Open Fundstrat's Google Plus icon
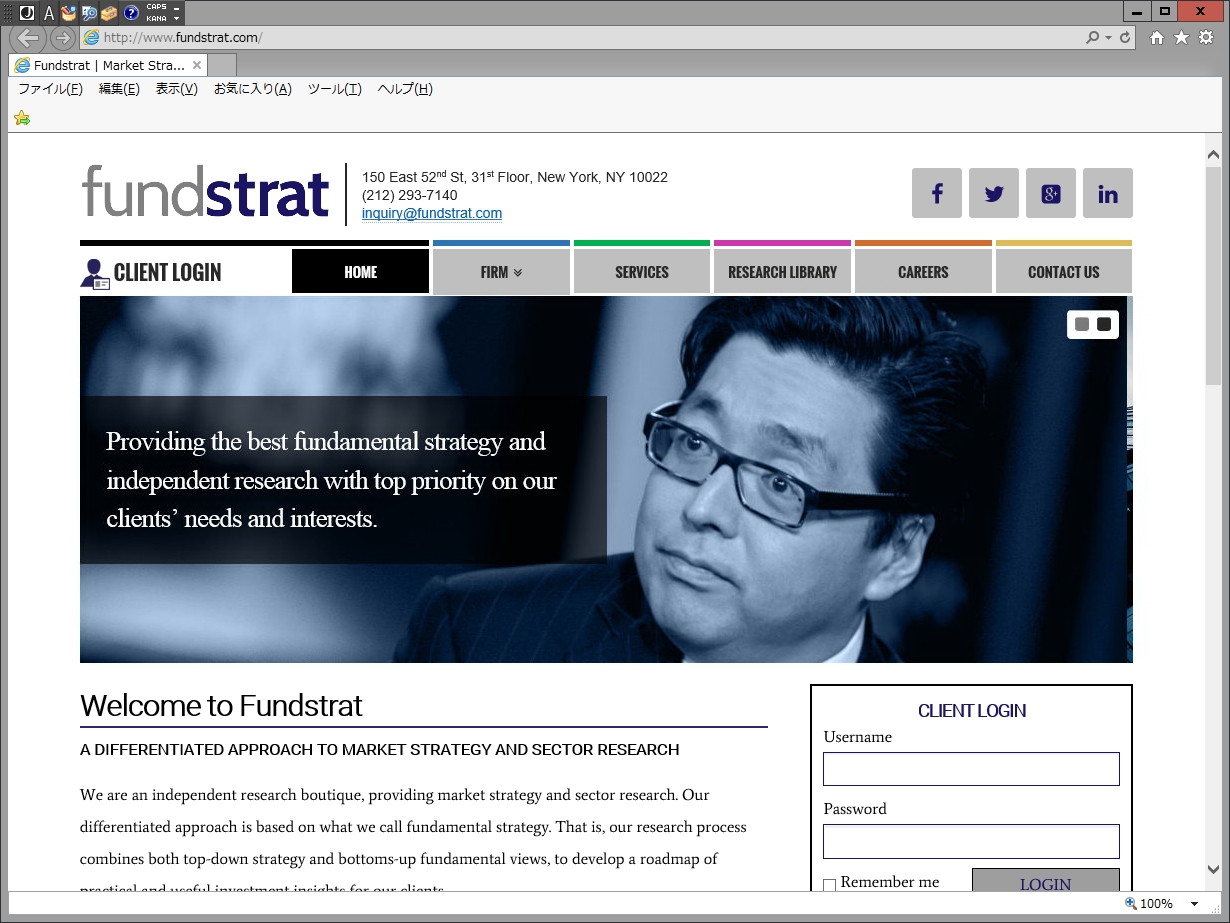The width and height of the screenshot is (1230, 923). click(1051, 193)
